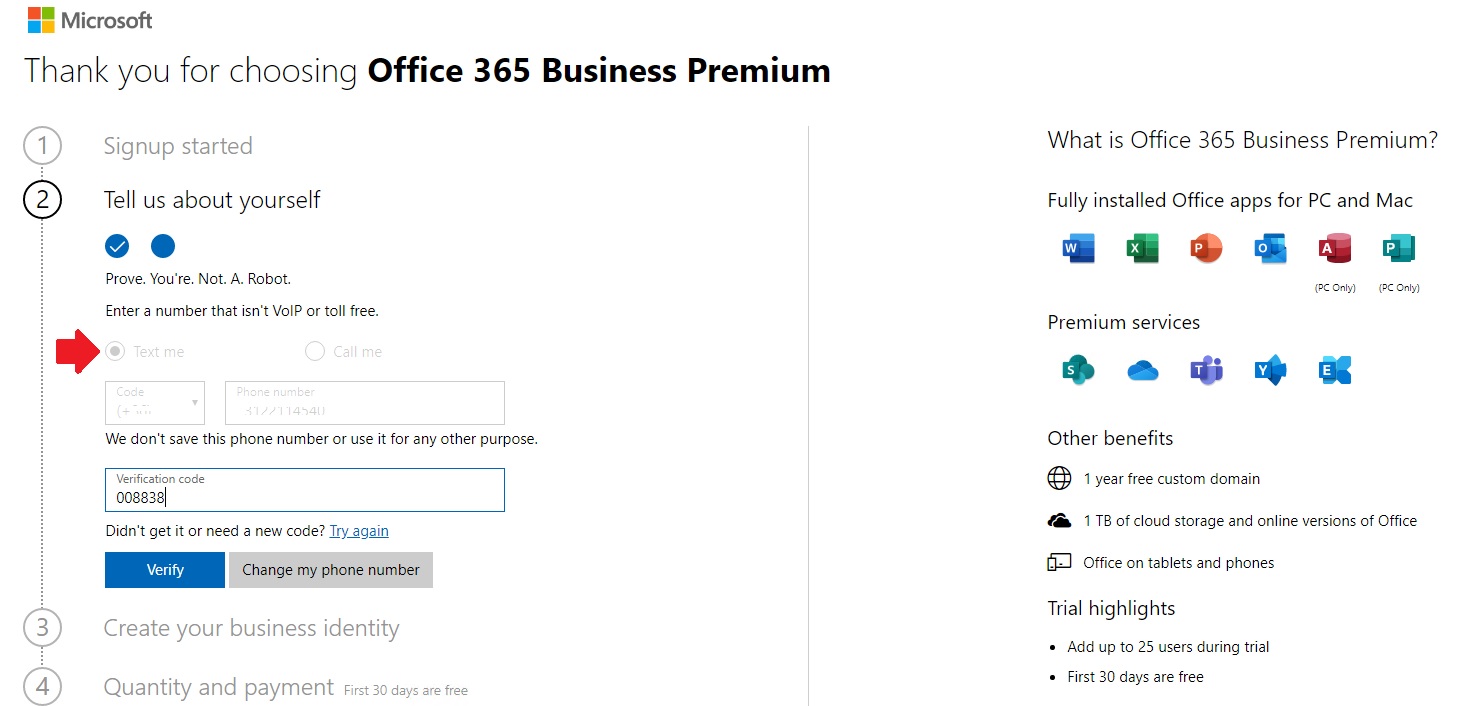Click the Phone number field
Image resolution: width=1461 pixels, height=706 pixels.
click(364, 403)
